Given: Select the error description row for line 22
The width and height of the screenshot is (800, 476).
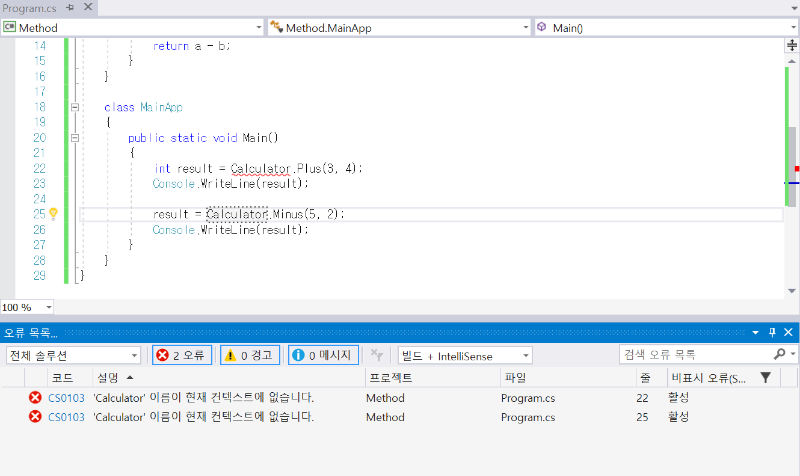Looking at the screenshot, I should pyautogui.click(x=204, y=398).
